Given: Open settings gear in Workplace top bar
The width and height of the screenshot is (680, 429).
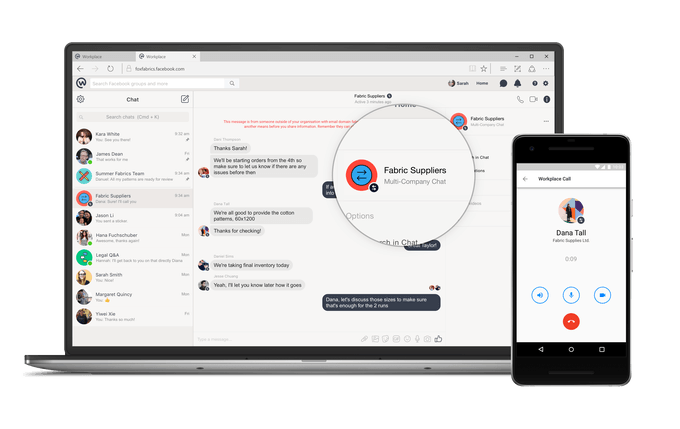Looking at the screenshot, I should coord(546,83).
